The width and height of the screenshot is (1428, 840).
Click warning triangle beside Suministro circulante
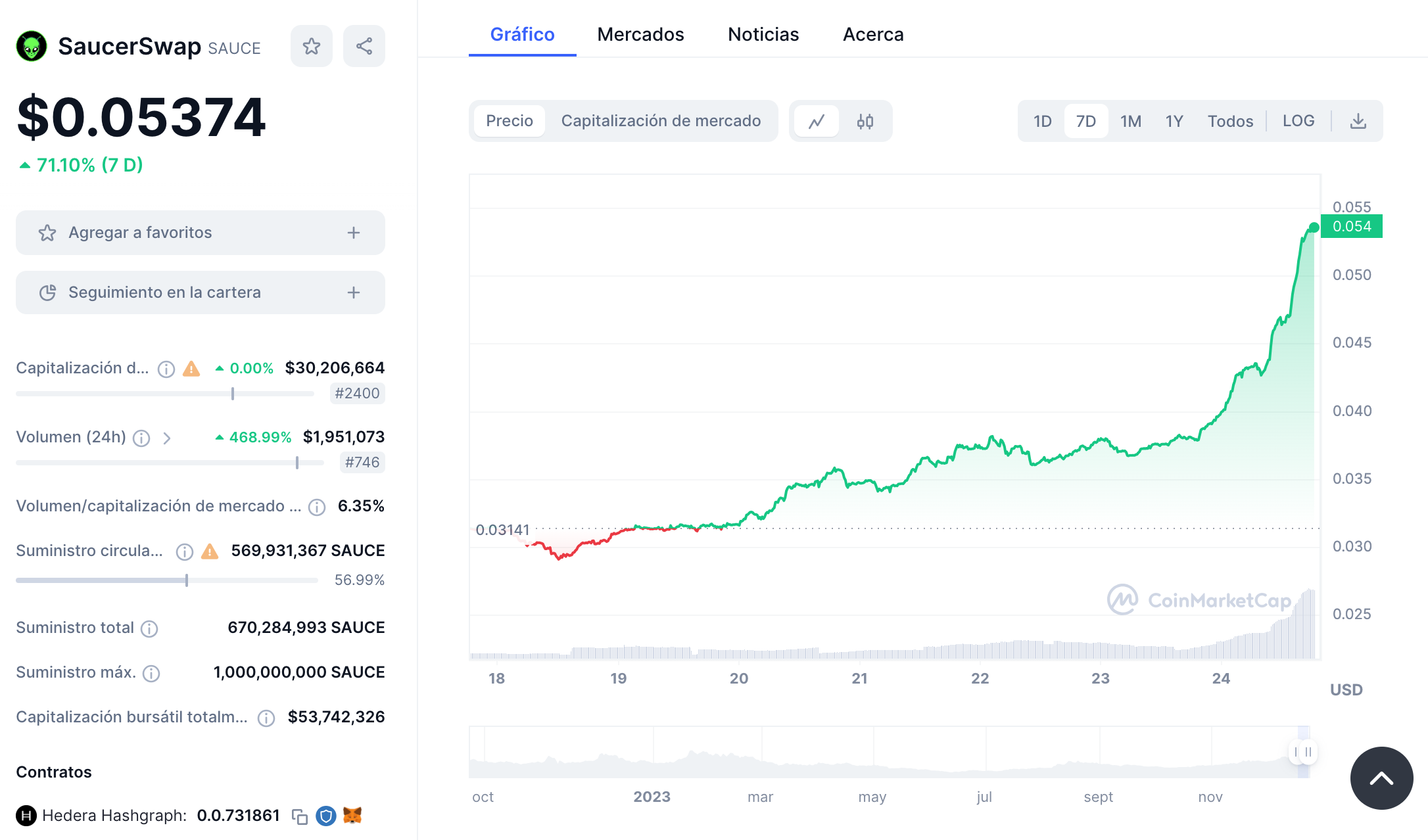click(210, 551)
